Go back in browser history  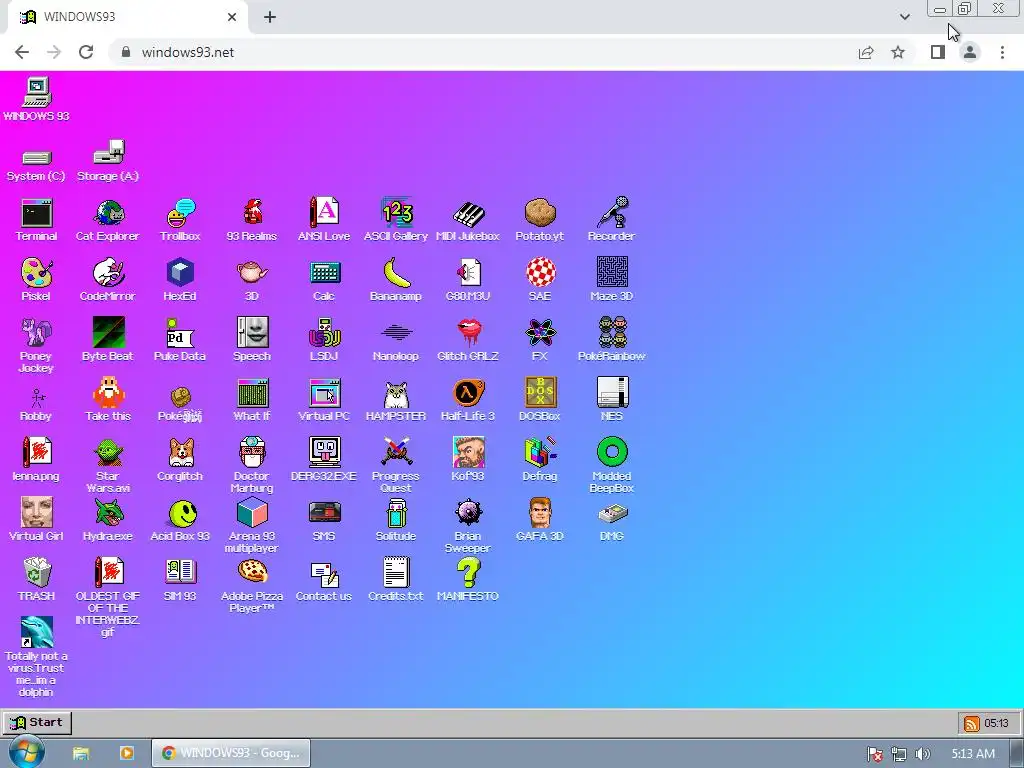click(x=22, y=52)
